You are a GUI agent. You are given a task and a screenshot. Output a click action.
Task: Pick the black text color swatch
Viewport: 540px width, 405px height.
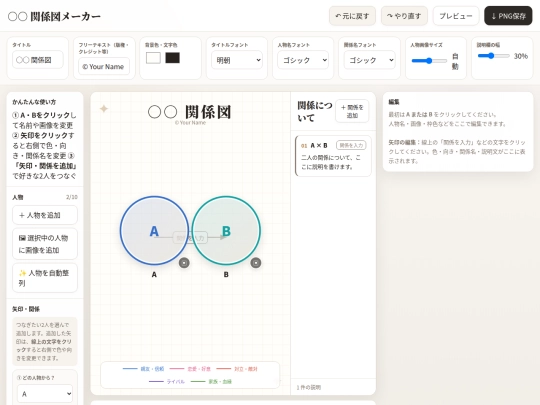(x=173, y=58)
